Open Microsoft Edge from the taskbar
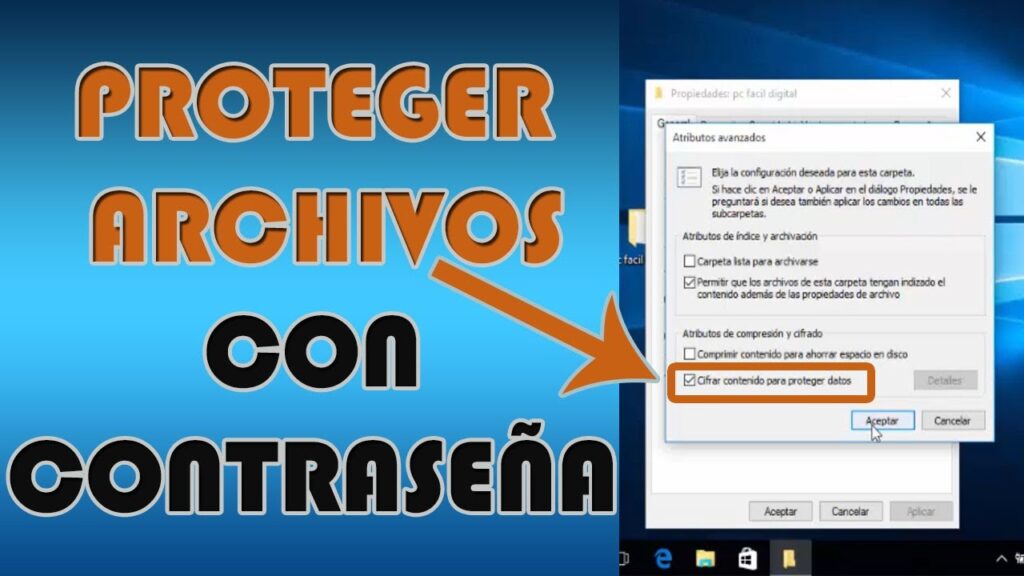This screenshot has height=576, width=1024. (x=664, y=558)
